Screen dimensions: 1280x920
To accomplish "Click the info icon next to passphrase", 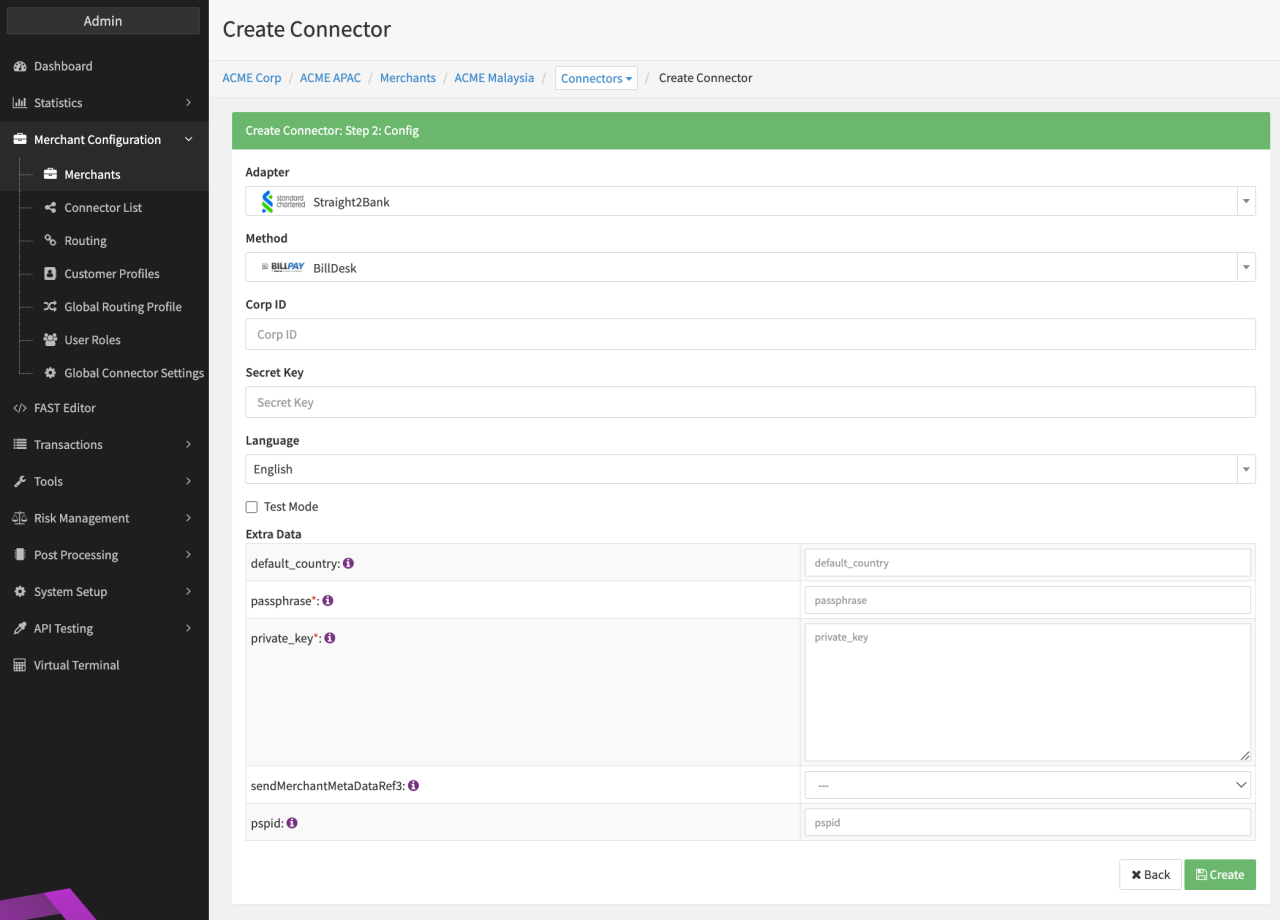I will coord(328,601).
